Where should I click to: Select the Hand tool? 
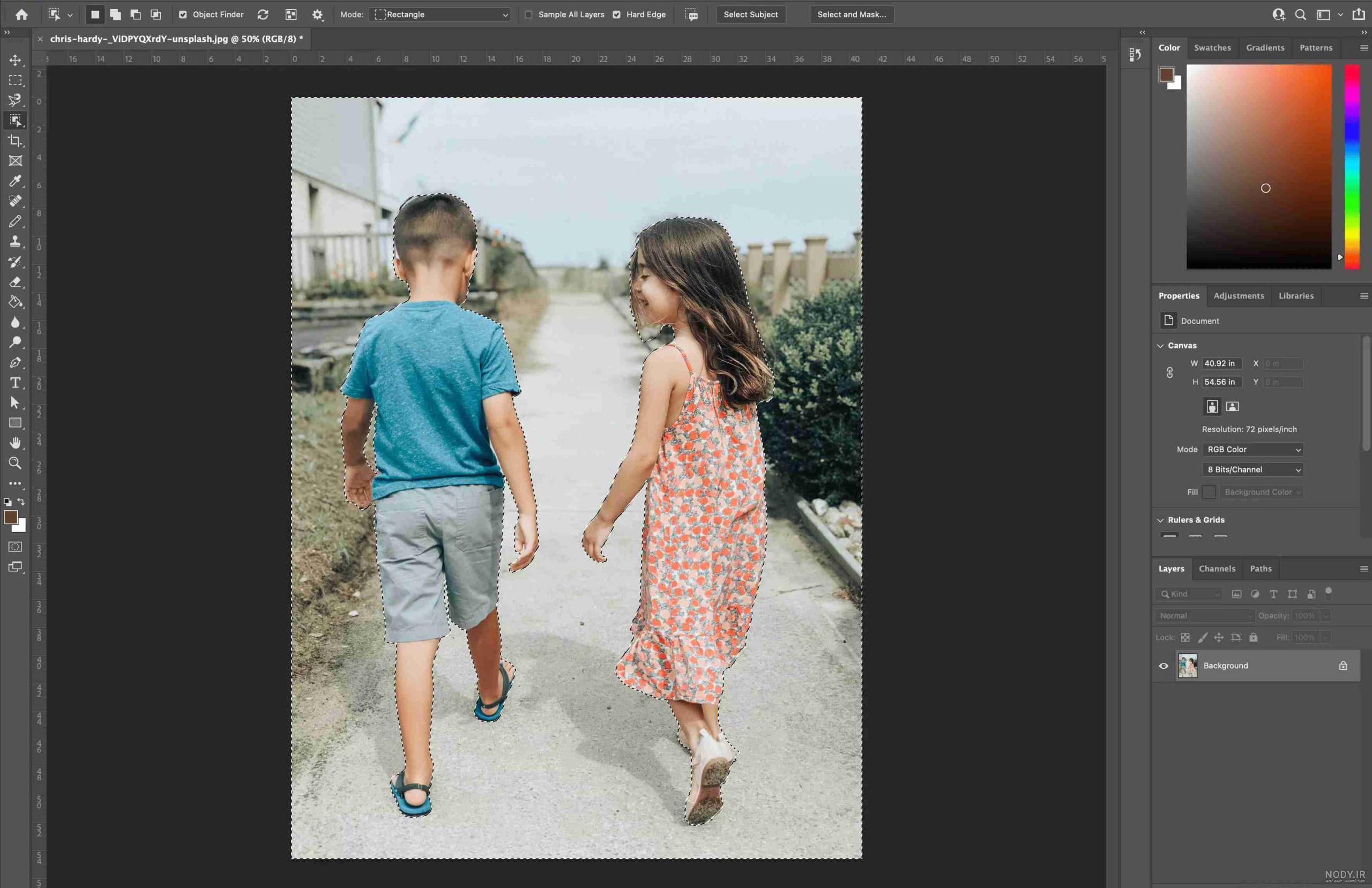tap(15, 443)
